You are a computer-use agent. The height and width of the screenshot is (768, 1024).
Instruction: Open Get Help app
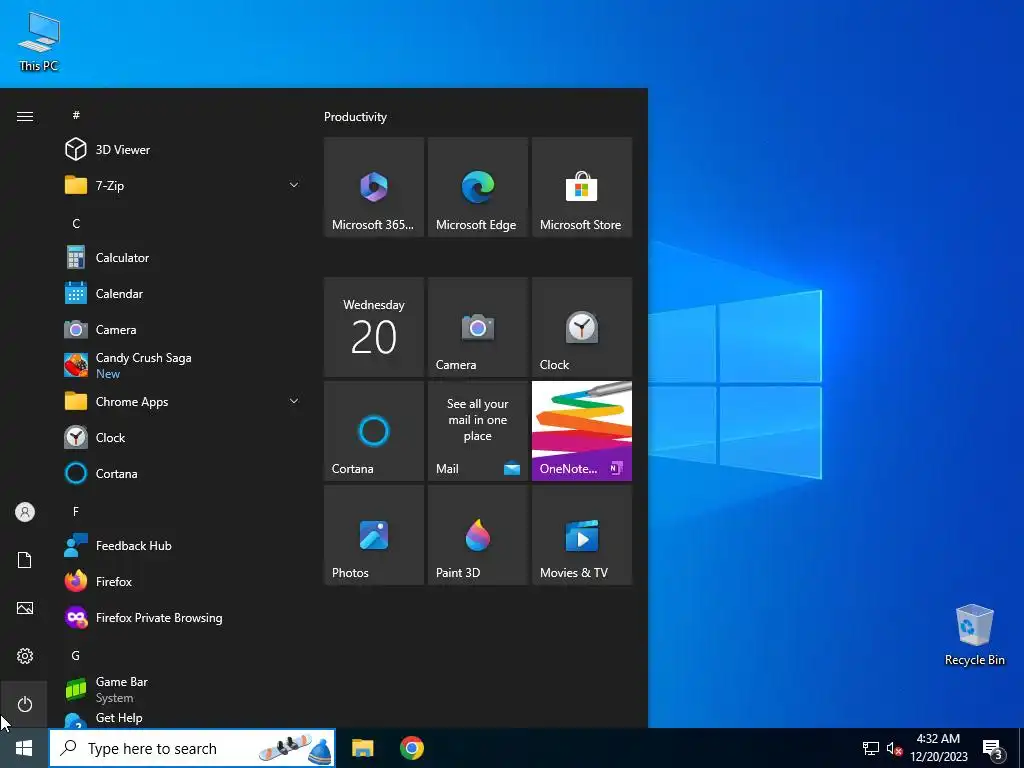coord(183,718)
